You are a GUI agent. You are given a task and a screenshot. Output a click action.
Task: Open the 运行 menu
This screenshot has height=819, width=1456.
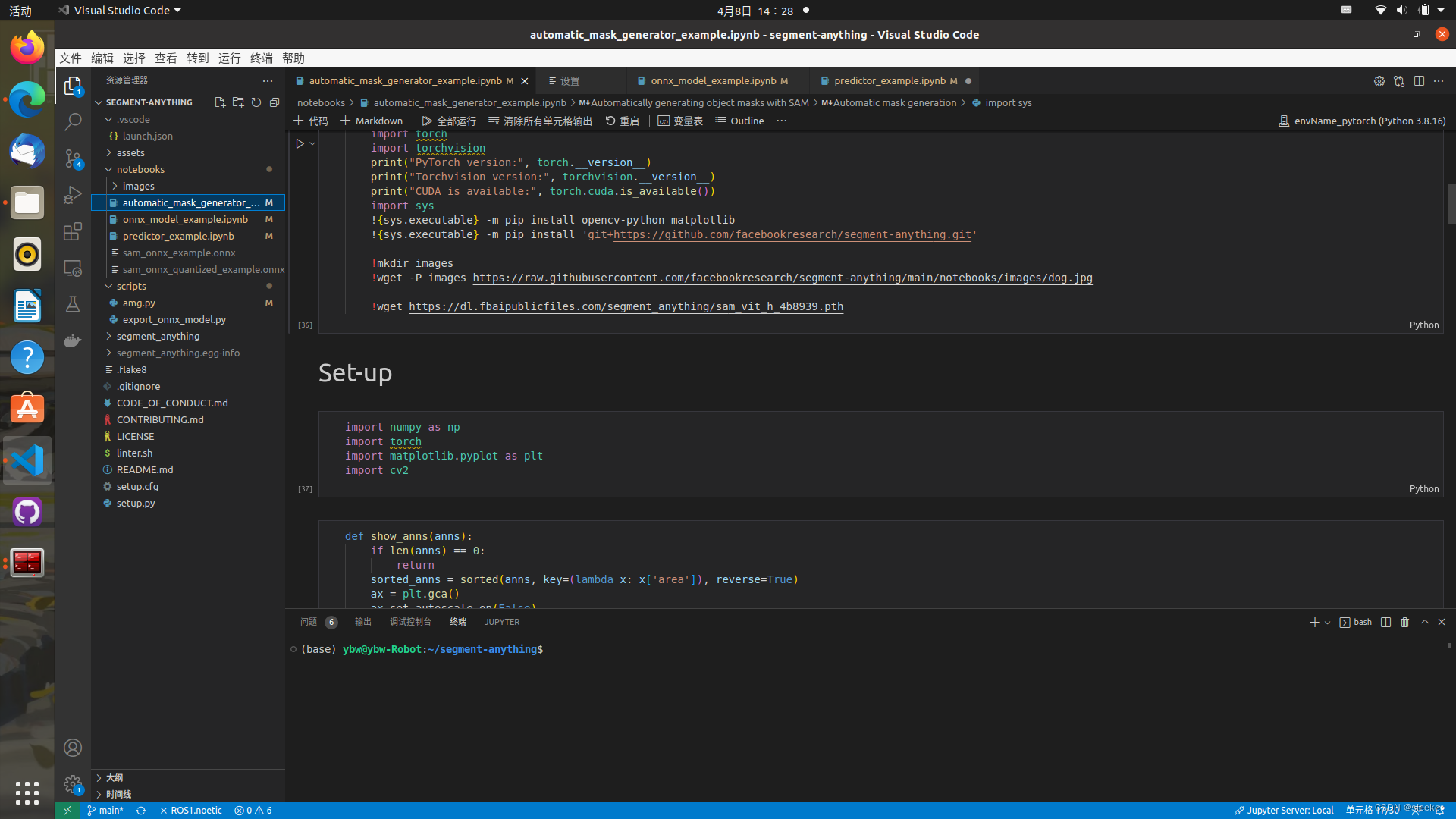point(229,58)
